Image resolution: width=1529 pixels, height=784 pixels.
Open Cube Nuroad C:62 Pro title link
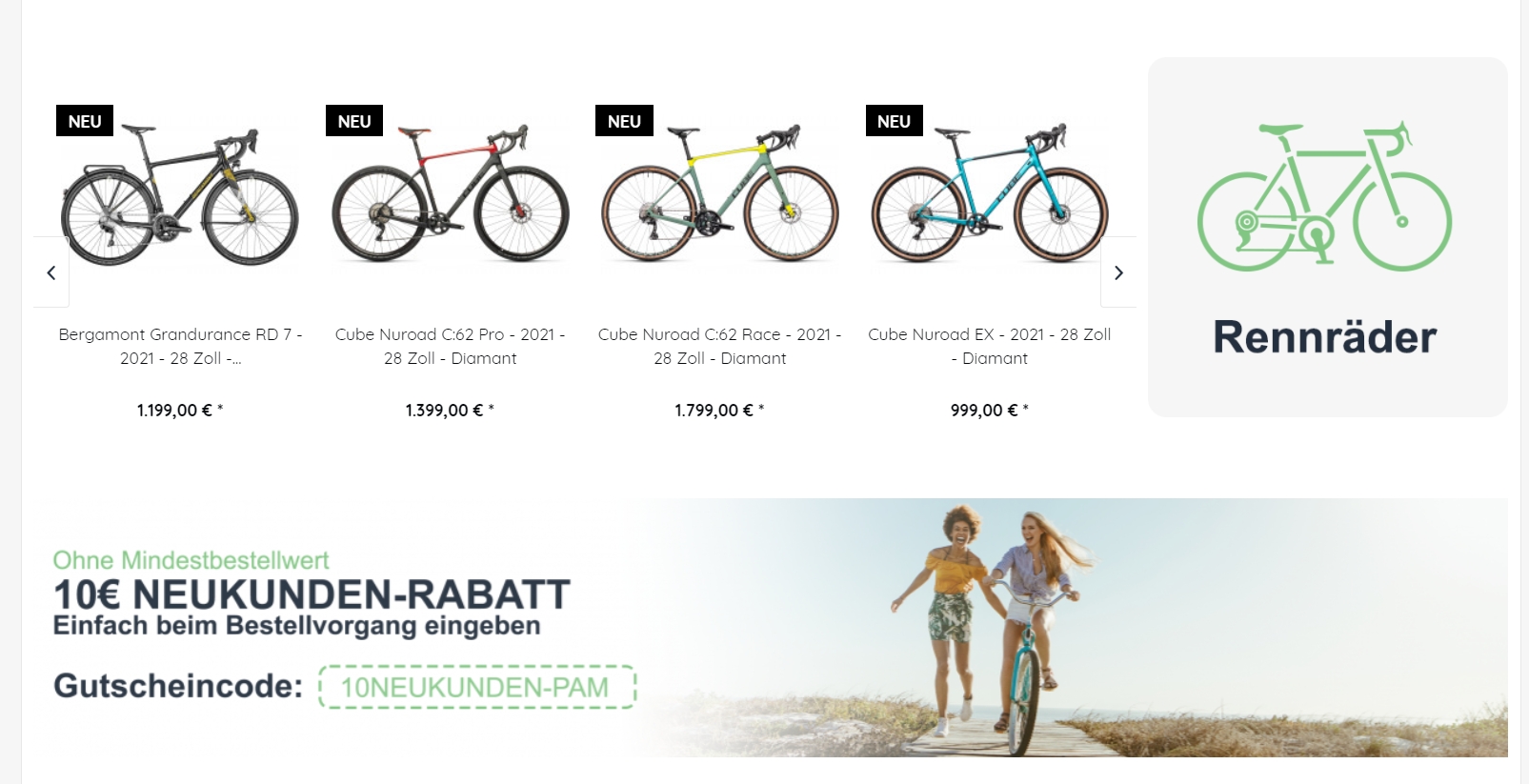(x=451, y=347)
